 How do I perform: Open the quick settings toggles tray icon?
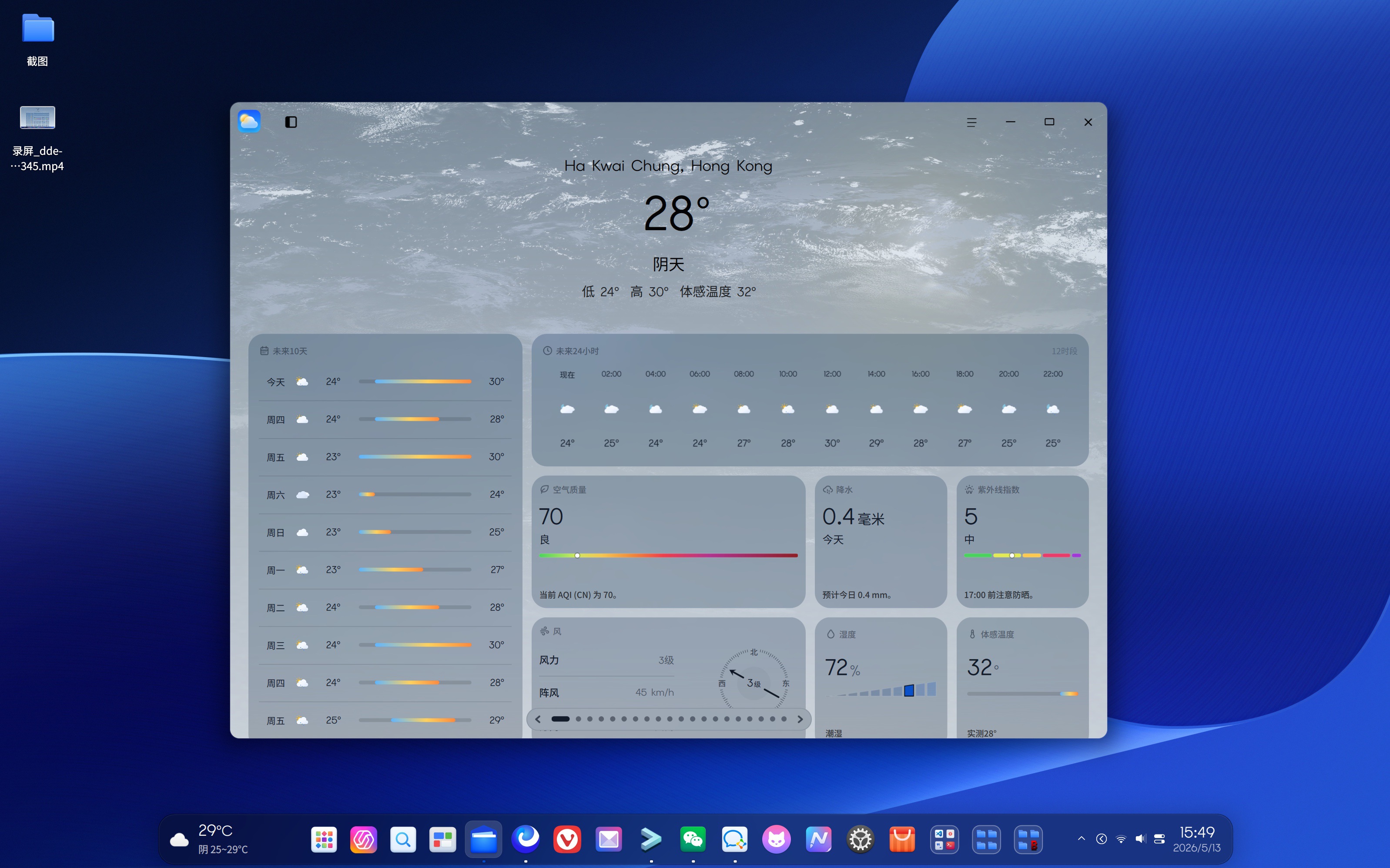click(1159, 839)
